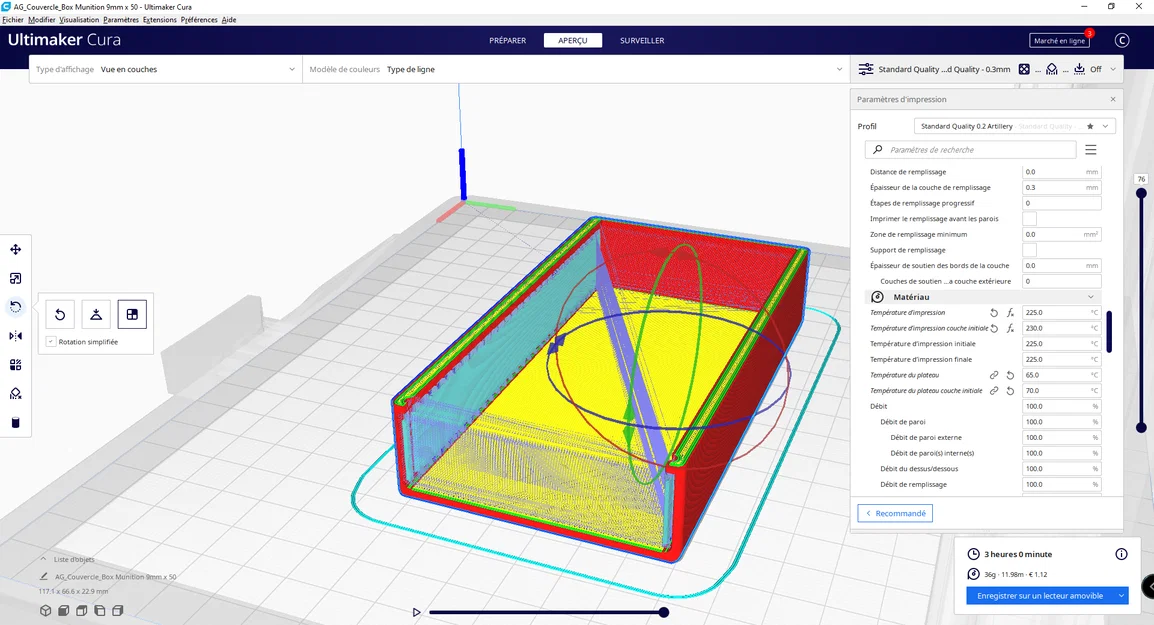Select the Rotate tool in left toolbar

[x=15, y=307]
